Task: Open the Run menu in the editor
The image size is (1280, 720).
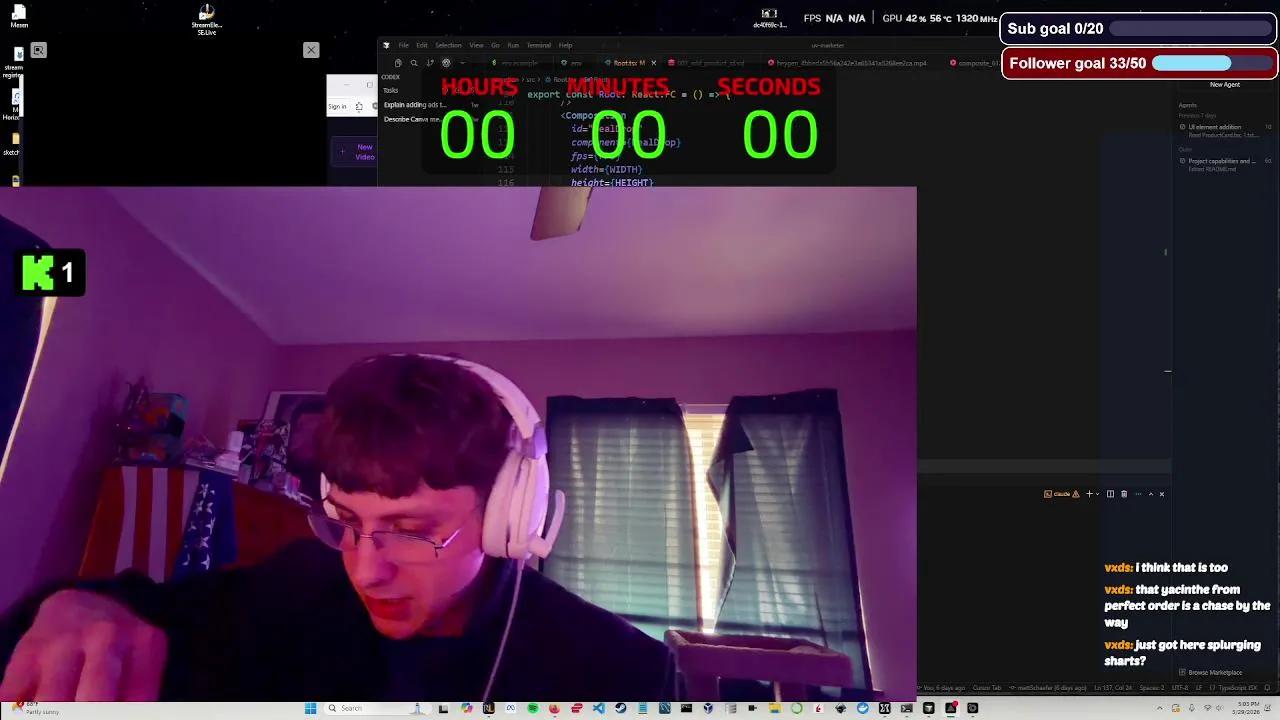Action: [x=513, y=45]
